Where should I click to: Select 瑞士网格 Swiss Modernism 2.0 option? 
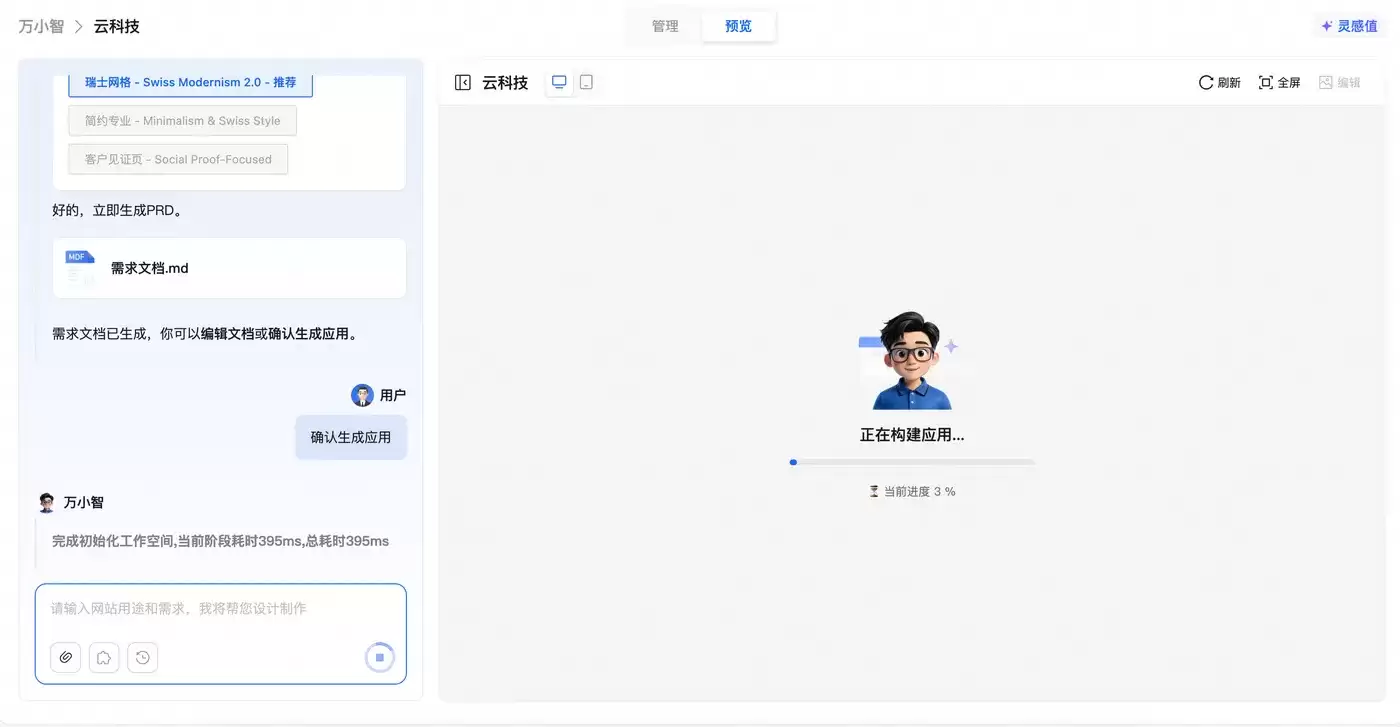190,83
